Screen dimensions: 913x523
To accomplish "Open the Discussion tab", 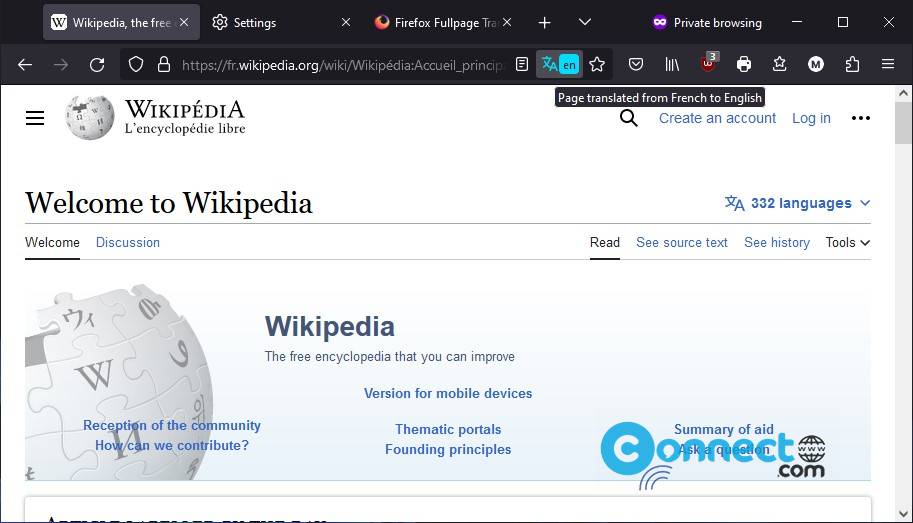I will pos(128,243).
